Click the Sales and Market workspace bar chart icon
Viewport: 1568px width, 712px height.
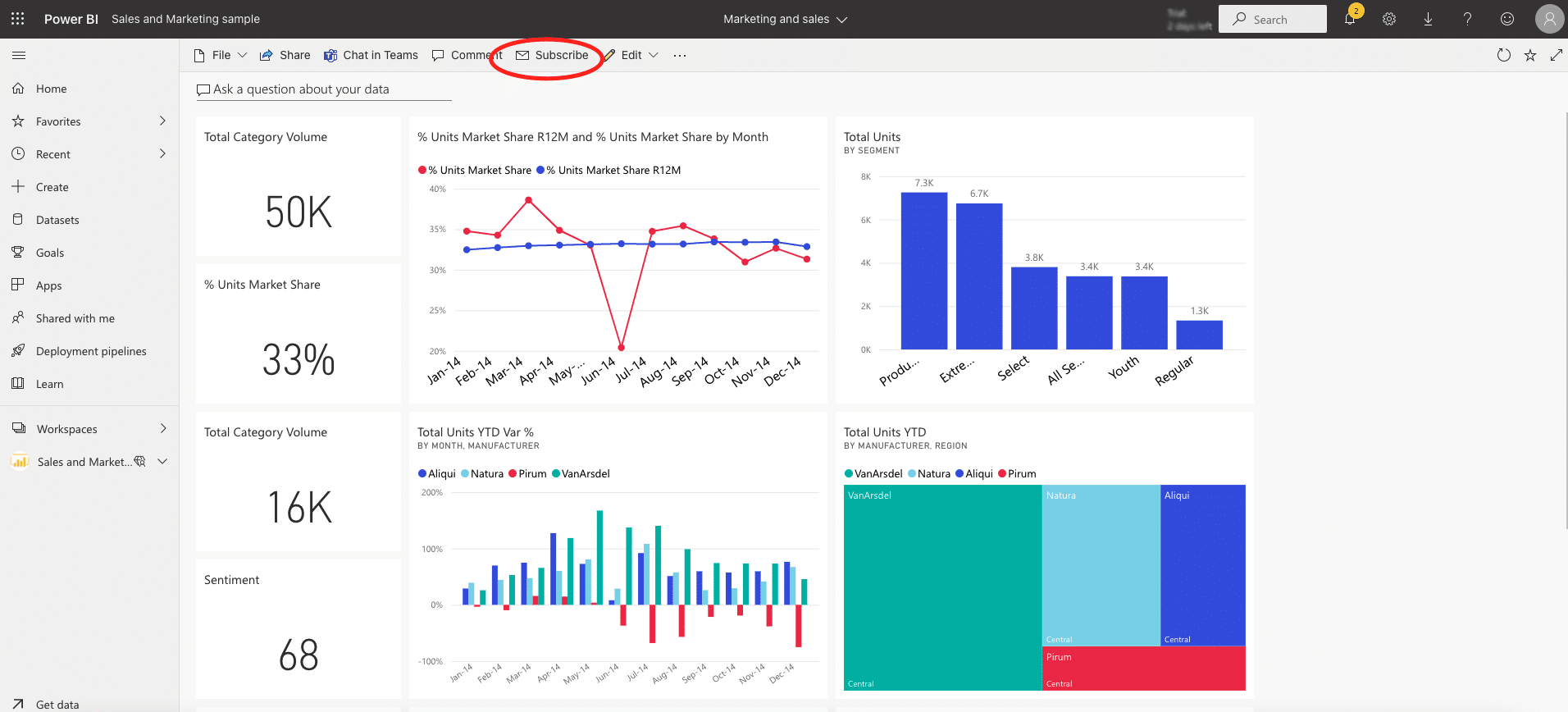coord(20,461)
